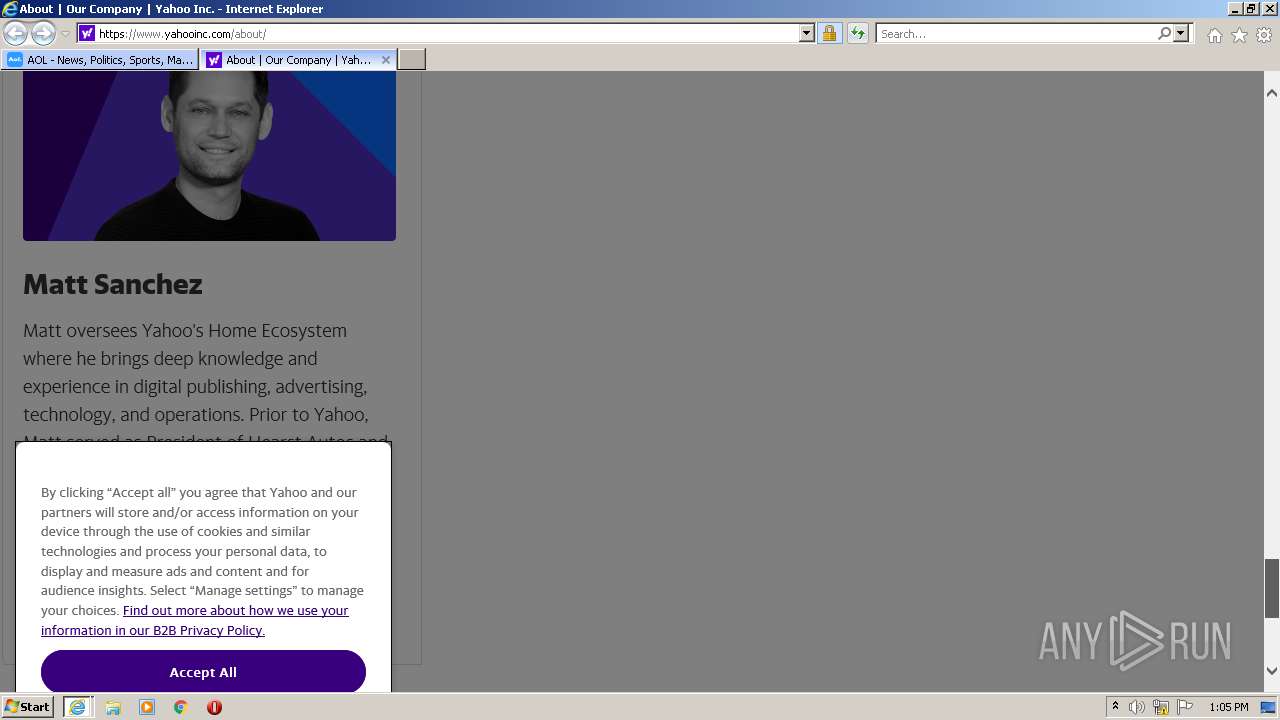Open the recent pages dropdown arrow

65,33
